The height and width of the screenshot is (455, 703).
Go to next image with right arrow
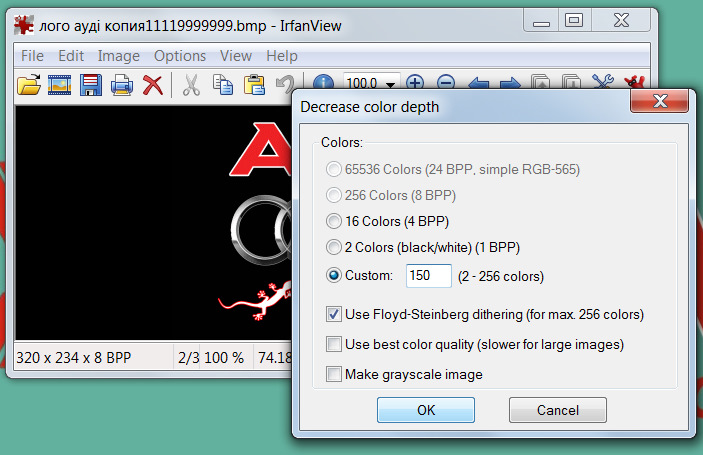click(510, 83)
